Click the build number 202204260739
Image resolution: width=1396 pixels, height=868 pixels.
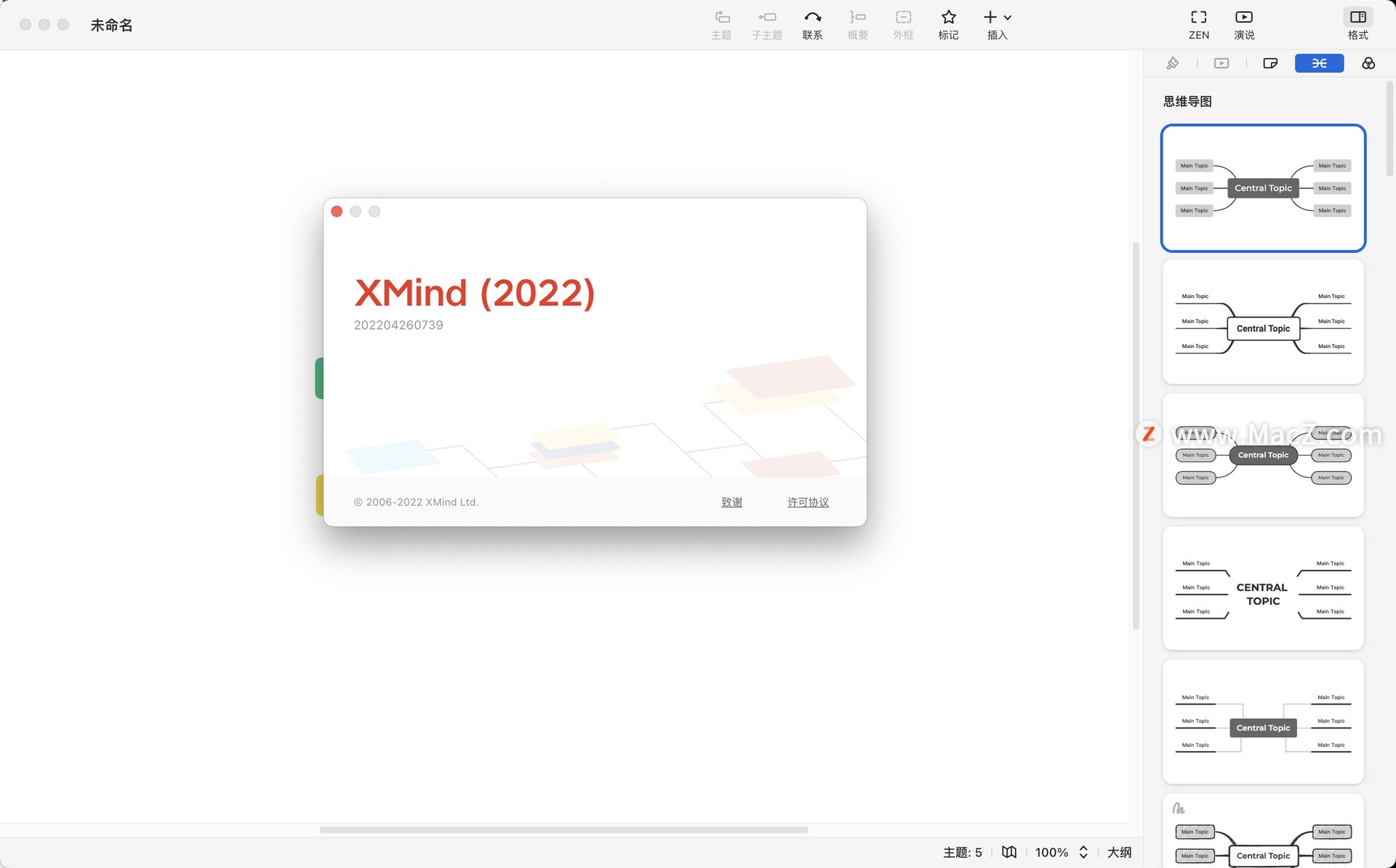click(x=398, y=325)
